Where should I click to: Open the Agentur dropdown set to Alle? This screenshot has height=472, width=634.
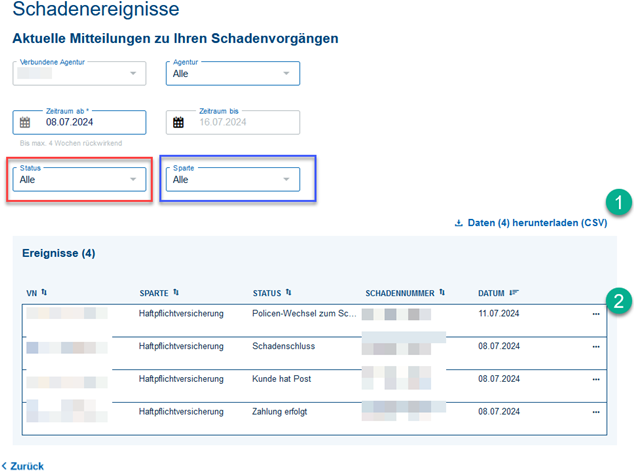tap(286, 73)
